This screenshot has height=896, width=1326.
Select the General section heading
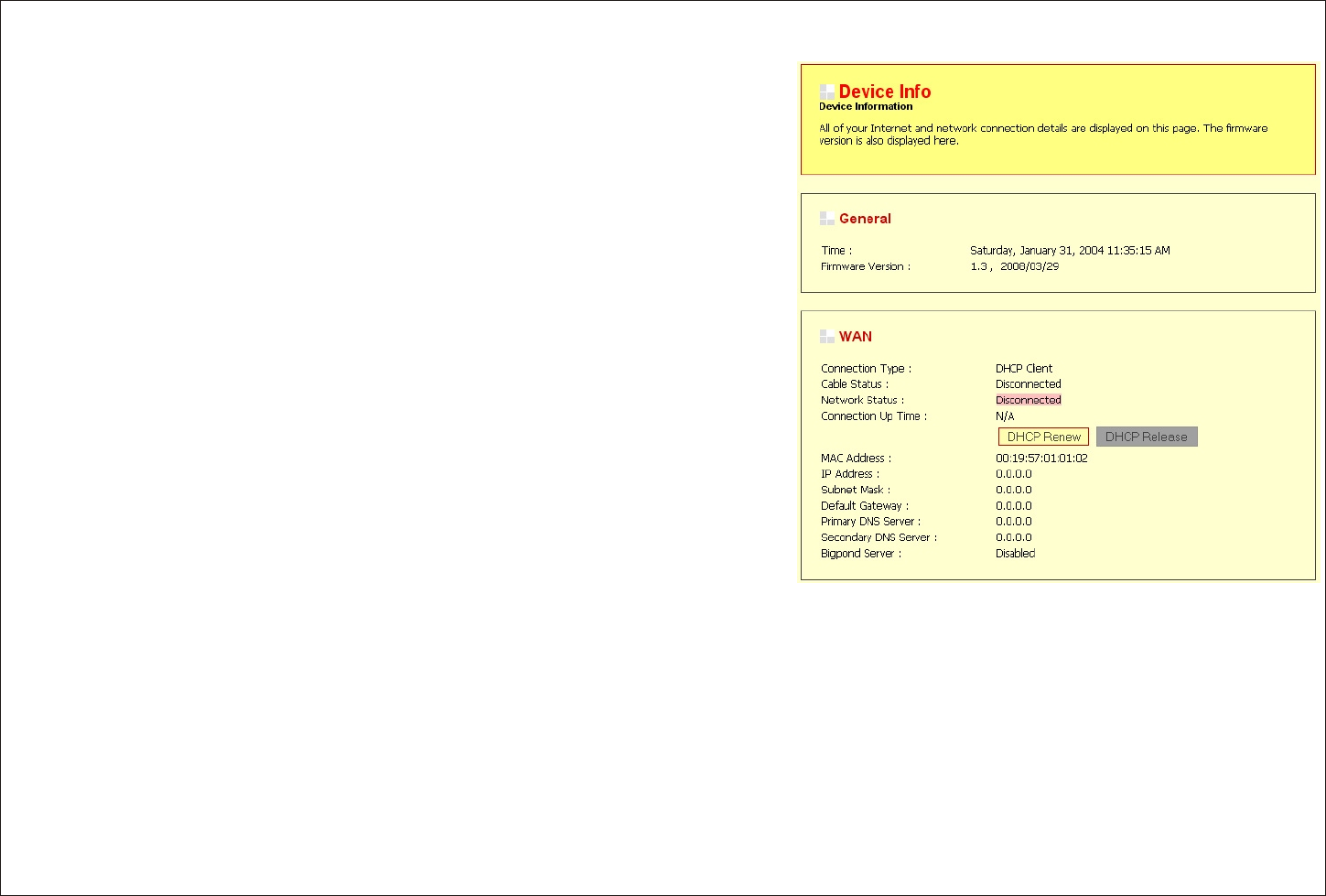tap(865, 219)
